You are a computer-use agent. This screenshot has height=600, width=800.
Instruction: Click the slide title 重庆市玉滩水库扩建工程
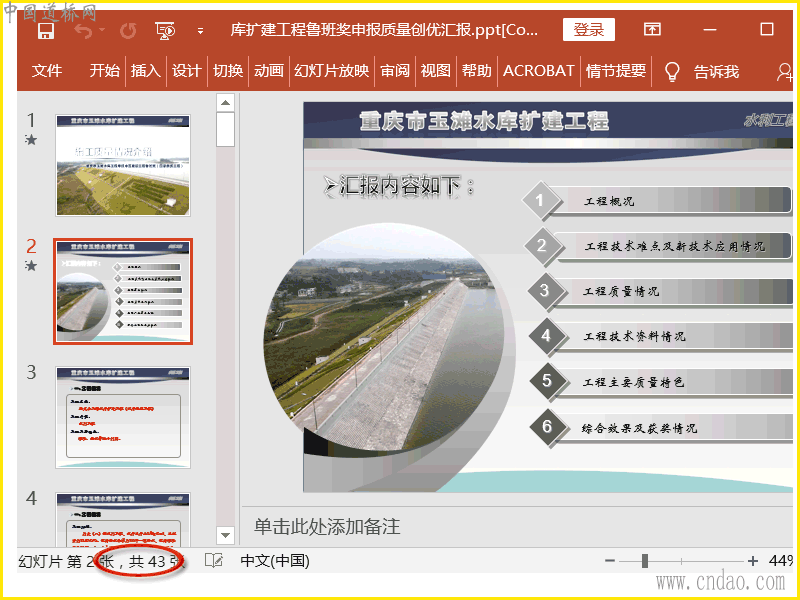coord(484,121)
